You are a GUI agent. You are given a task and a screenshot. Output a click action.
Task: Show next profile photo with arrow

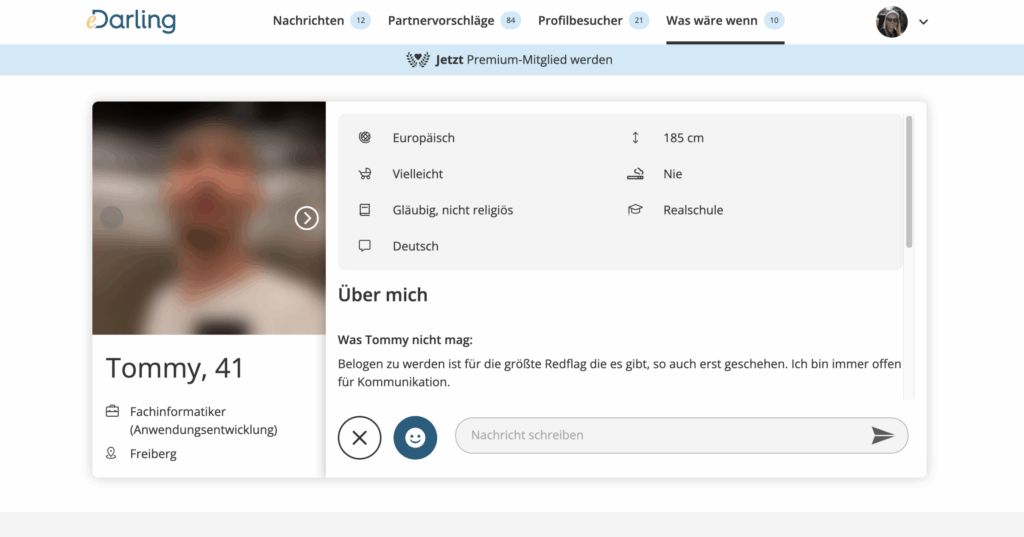coord(306,218)
